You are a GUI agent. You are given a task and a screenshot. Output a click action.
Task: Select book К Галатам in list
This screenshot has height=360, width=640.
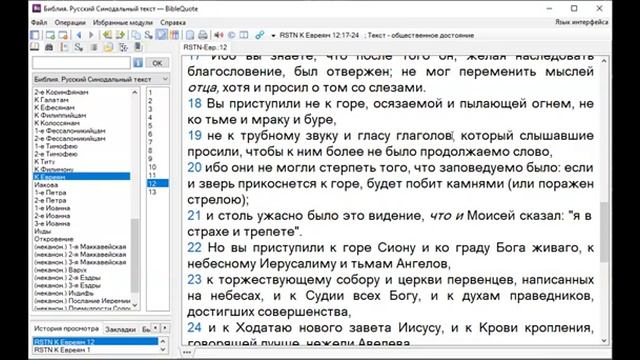click(x=51, y=100)
